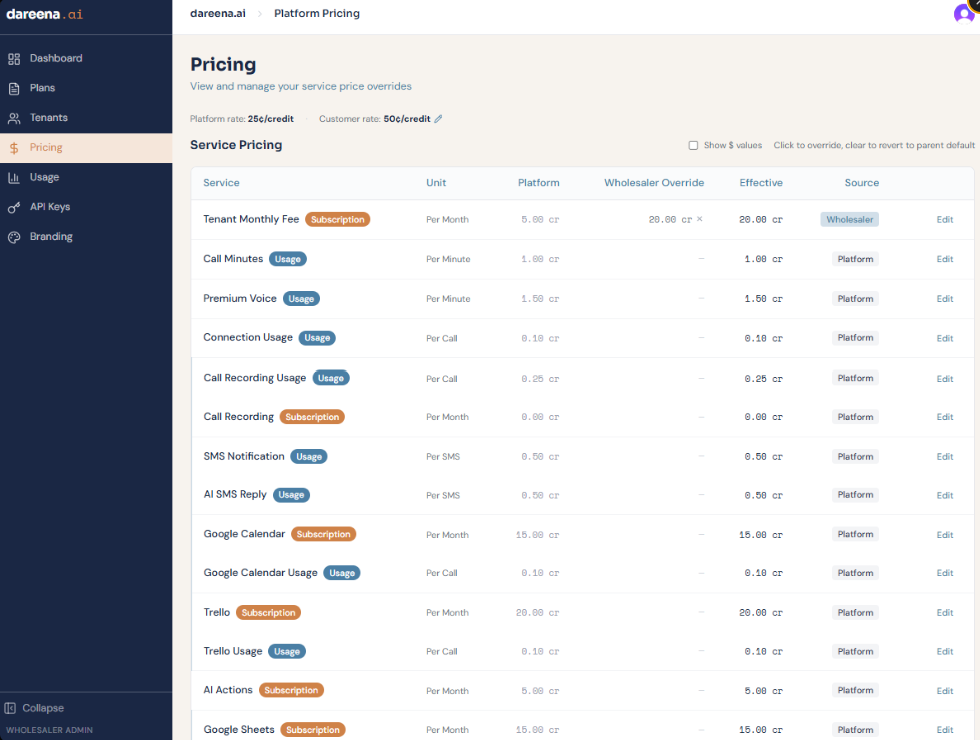Collapse the sidebar with the Collapse control
The height and width of the screenshot is (740, 980).
34,708
